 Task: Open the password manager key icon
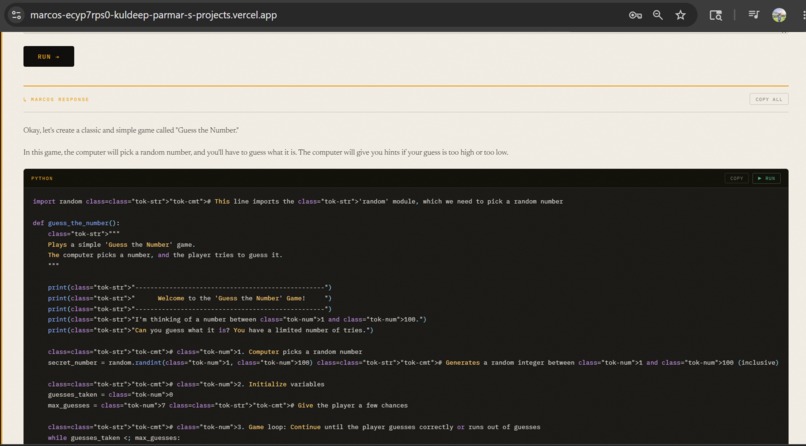click(x=635, y=15)
